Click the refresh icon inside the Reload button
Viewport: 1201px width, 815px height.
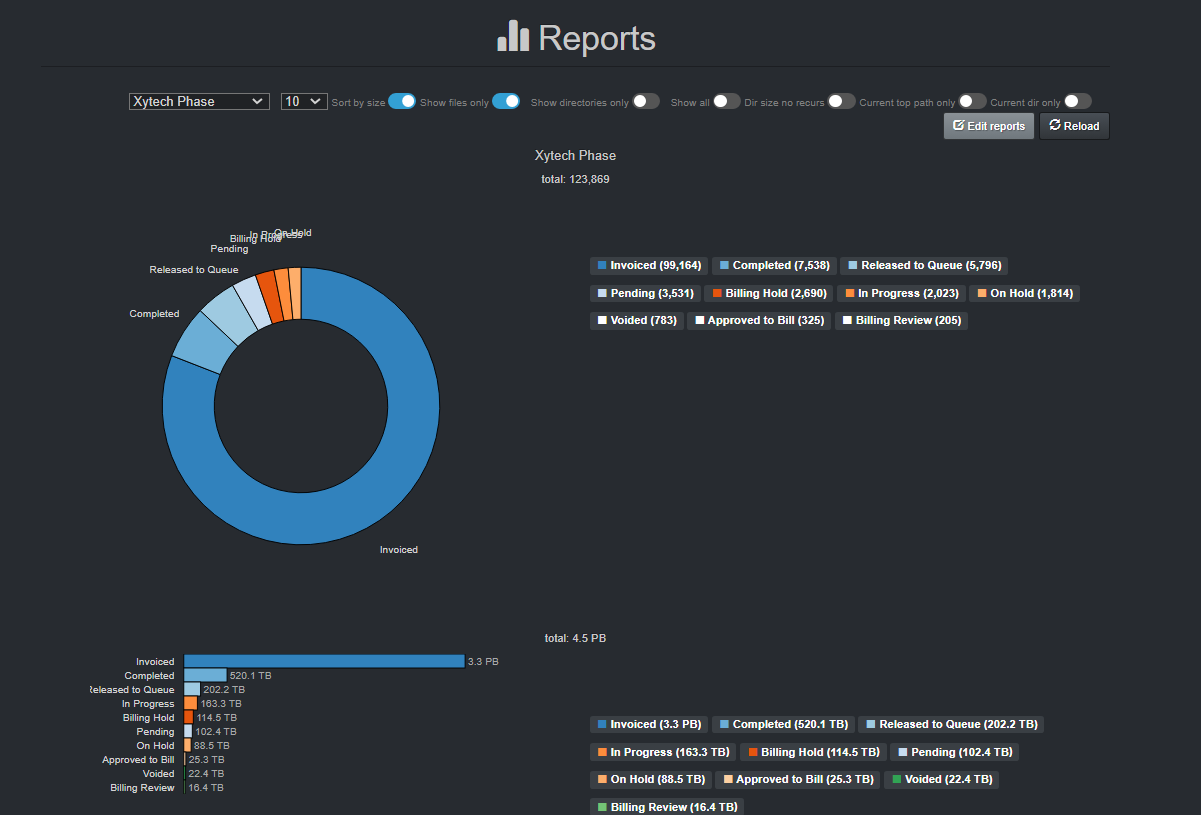(x=1054, y=125)
